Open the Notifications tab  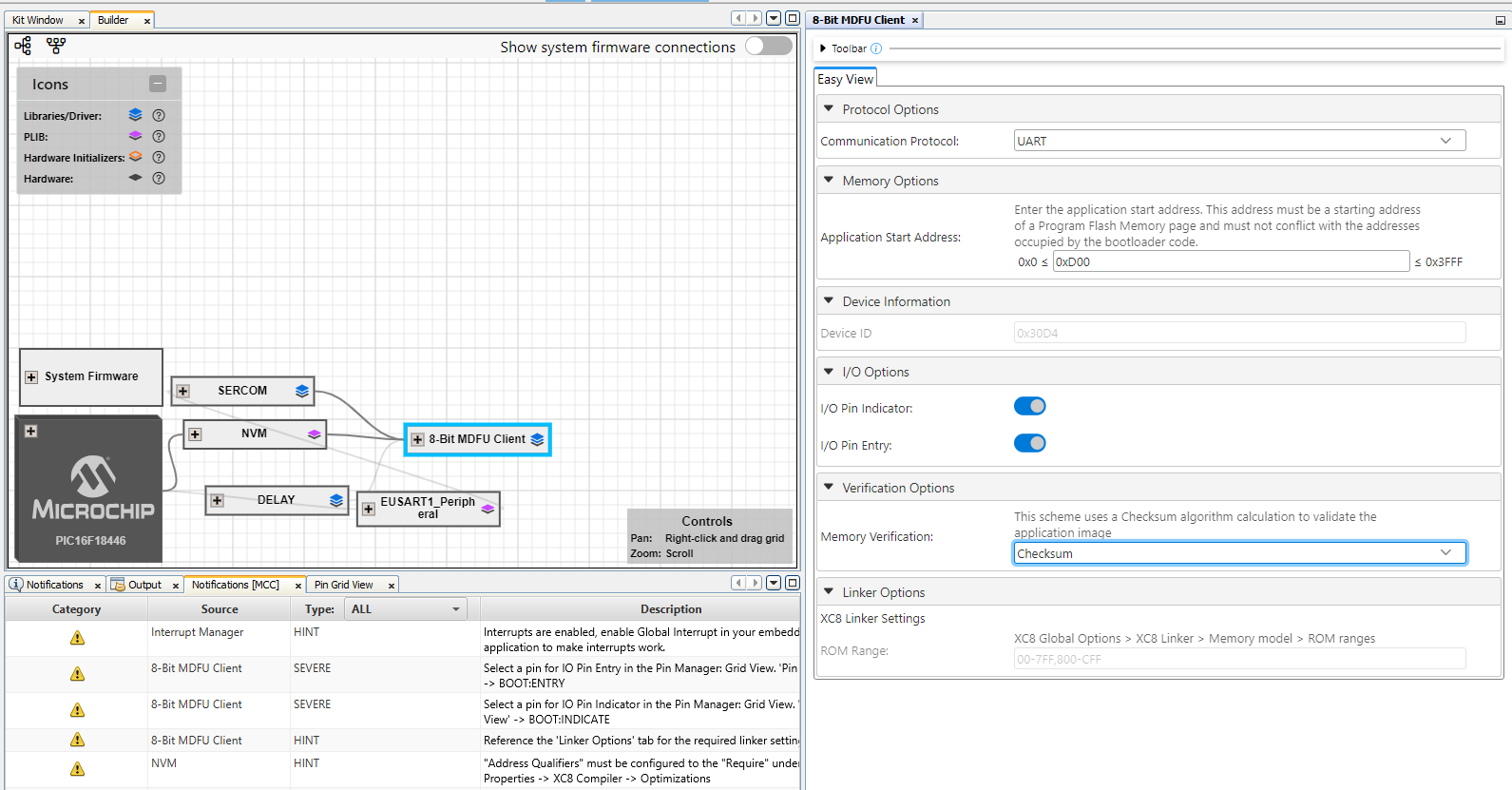54,585
